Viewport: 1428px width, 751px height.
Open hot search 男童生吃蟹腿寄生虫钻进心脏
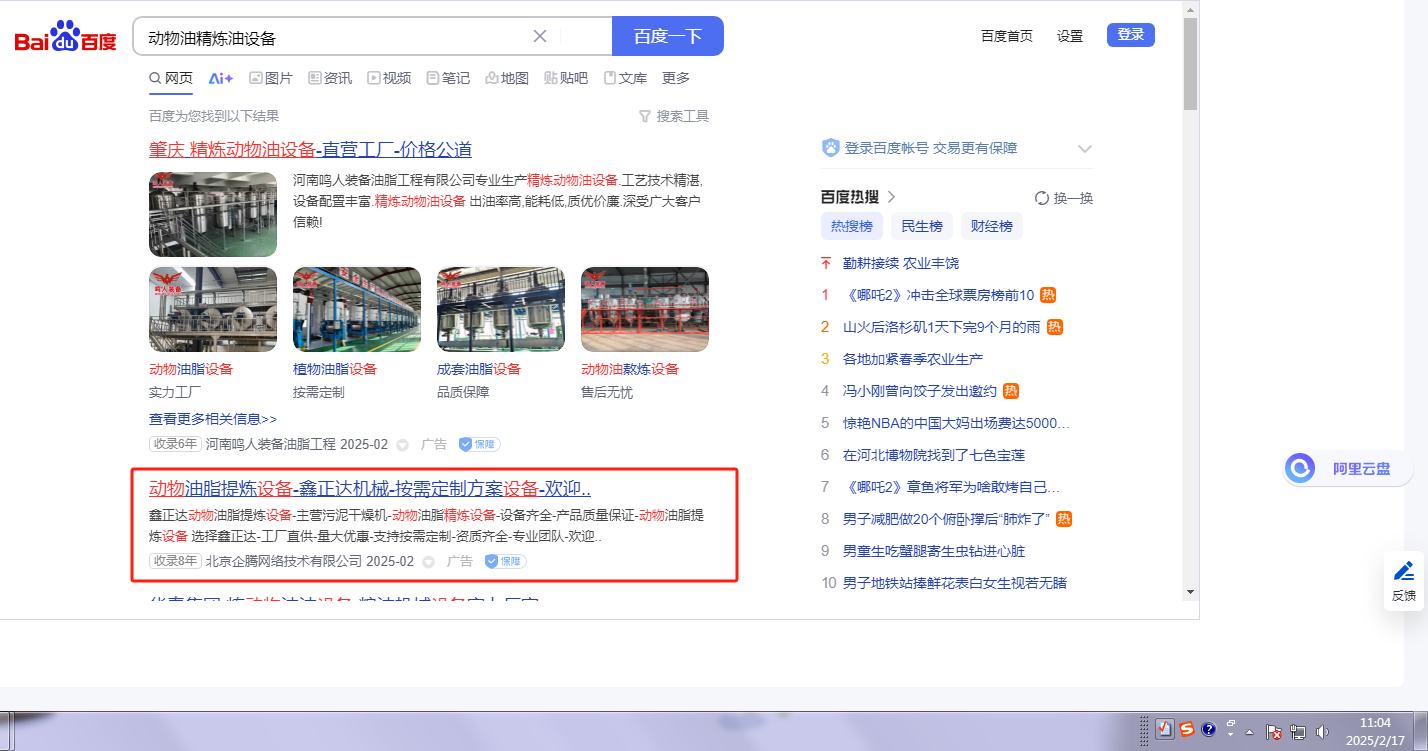tap(934, 551)
